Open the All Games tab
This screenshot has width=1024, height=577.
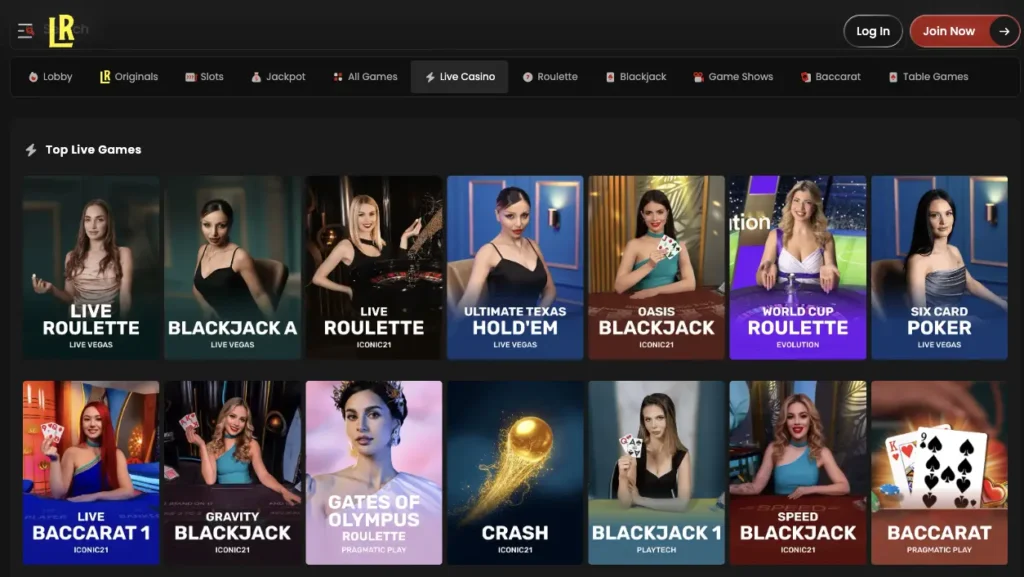(365, 77)
